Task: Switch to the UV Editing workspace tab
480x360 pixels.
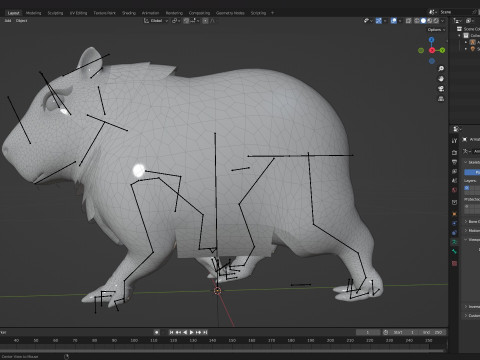Action: pos(78,13)
